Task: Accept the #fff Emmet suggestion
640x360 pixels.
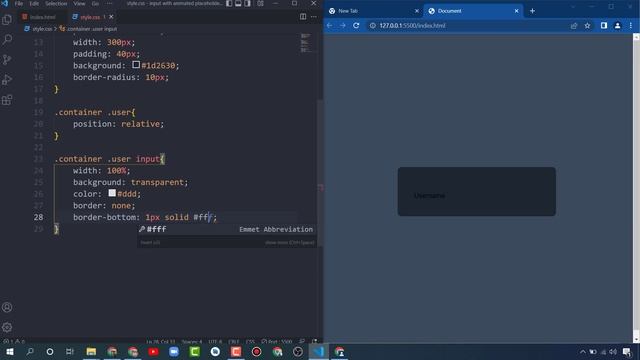Action: (x=227, y=229)
